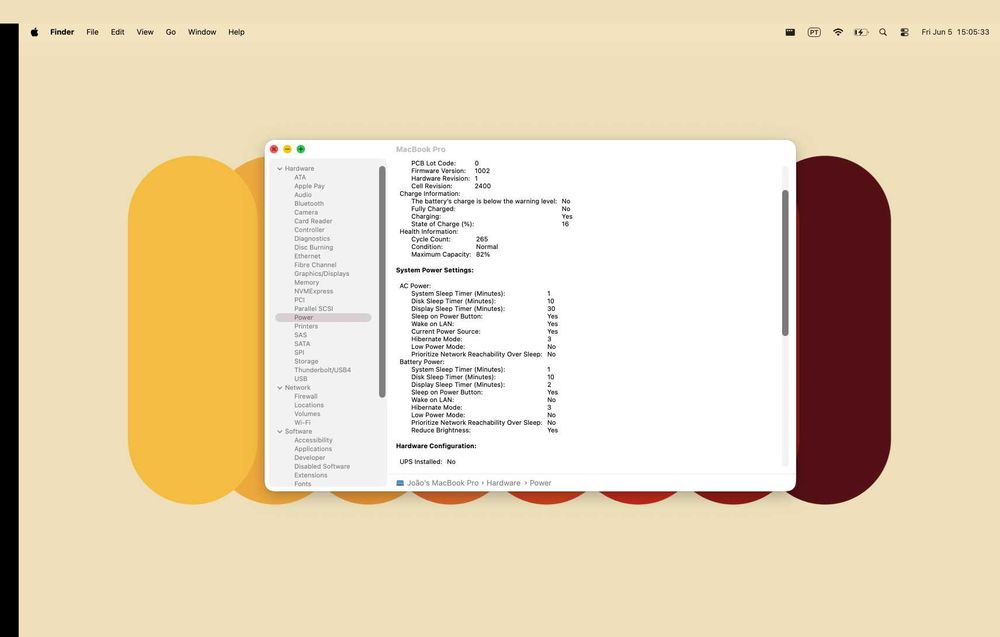Select Diagnostics in the sidebar
Image resolution: width=1000 pixels, height=637 pixels.
tap(312, 238)
